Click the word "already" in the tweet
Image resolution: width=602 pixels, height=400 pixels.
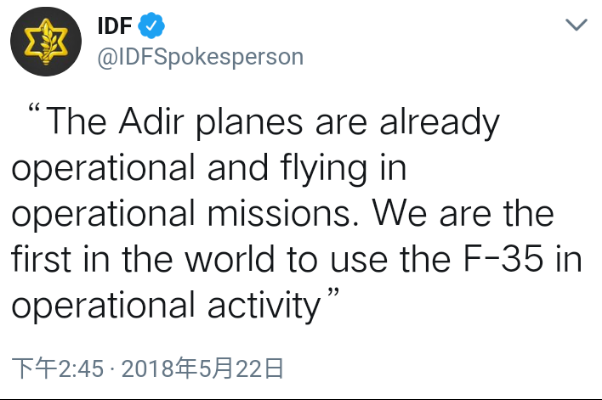click(437, 125)
